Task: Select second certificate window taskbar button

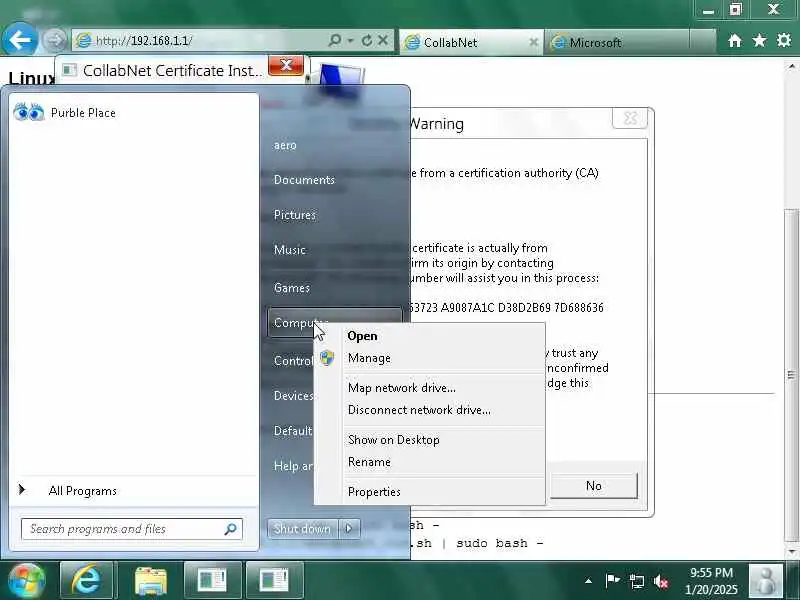Action: coord(274,580)
